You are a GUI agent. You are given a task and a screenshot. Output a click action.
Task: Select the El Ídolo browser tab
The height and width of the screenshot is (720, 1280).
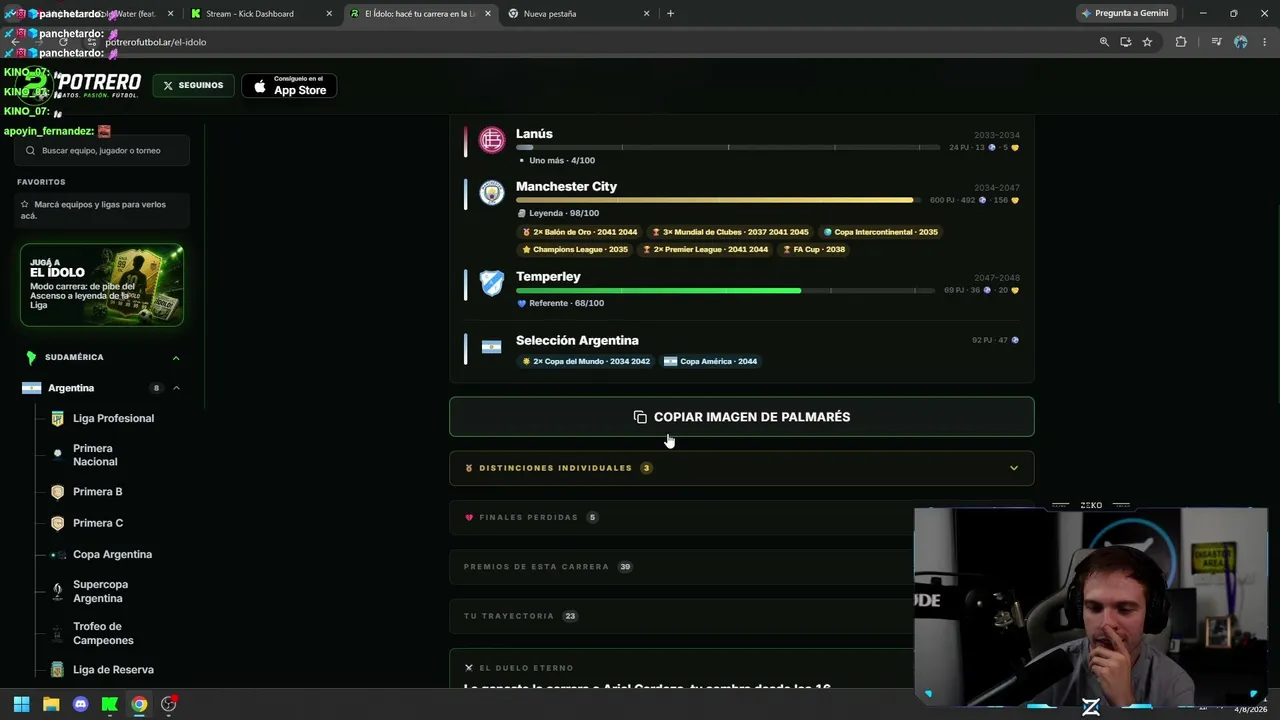pyautogui.click(x=420, y=14)
